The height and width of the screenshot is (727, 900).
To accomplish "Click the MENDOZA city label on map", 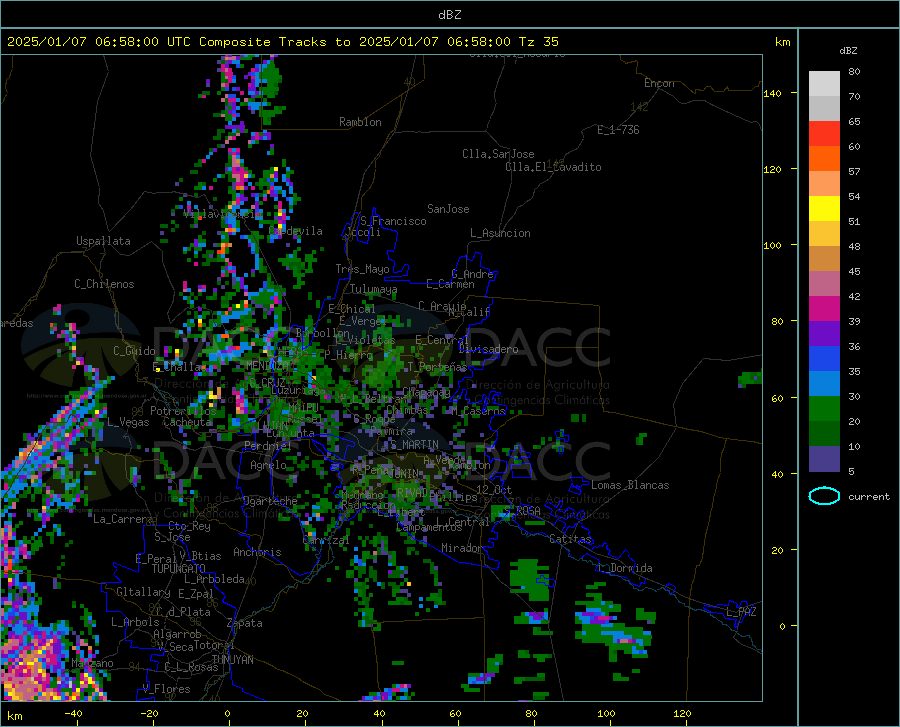I will click(x=269, y=366).
